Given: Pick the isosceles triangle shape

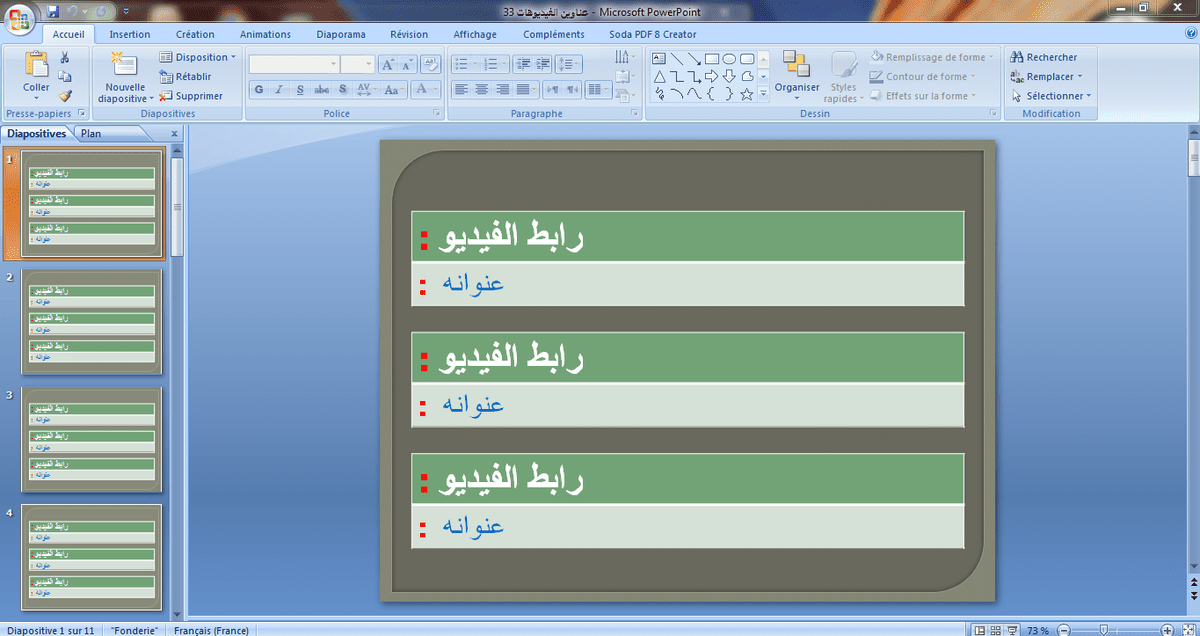Looking at the screenshot, I should [x=660, y=76].
